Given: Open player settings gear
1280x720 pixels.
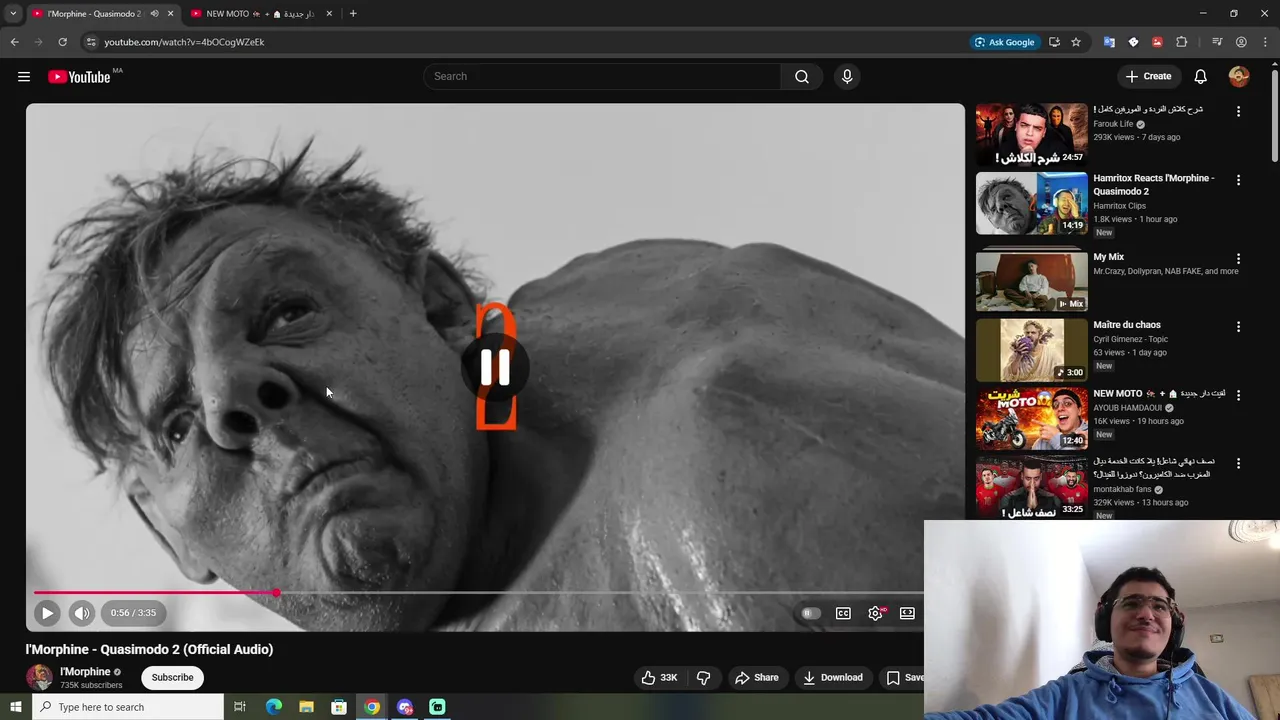Looking at the screenshot, I should click(875, 613).
